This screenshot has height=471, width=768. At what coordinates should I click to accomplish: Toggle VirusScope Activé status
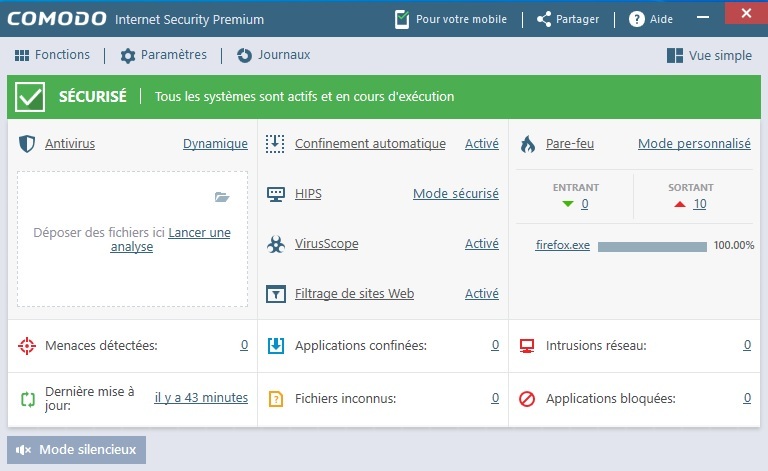(481, 244)
